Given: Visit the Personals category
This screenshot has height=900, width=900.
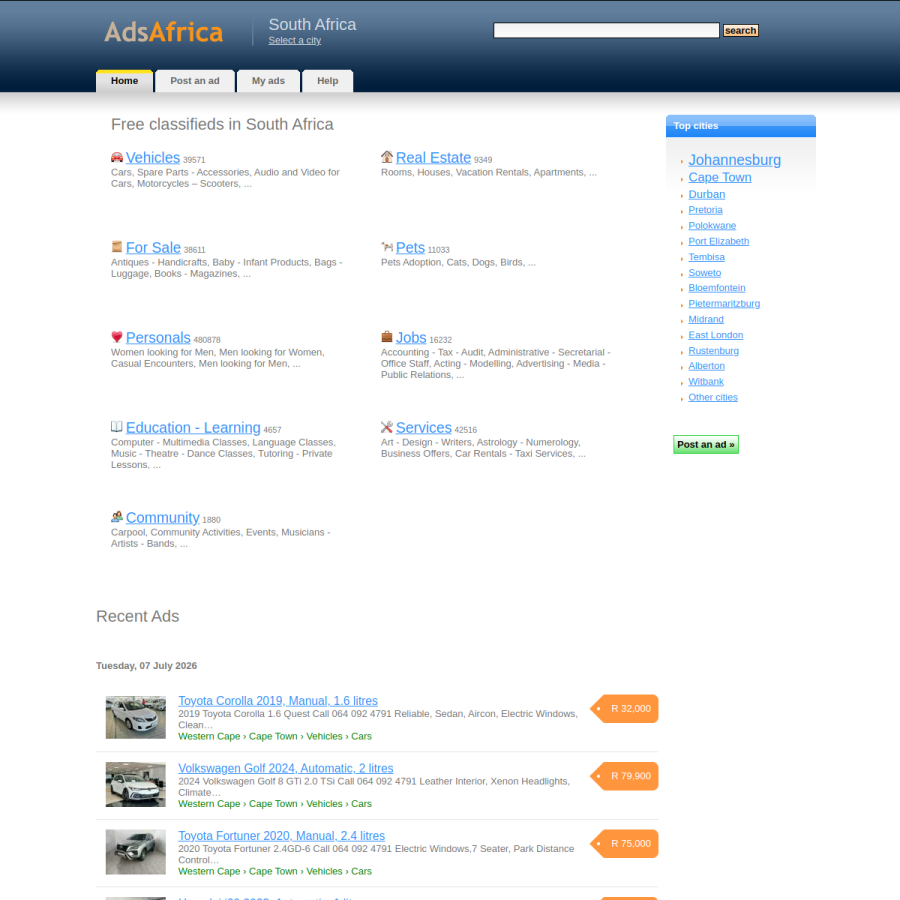Looking at the screenshot, I should pos(158,338).
